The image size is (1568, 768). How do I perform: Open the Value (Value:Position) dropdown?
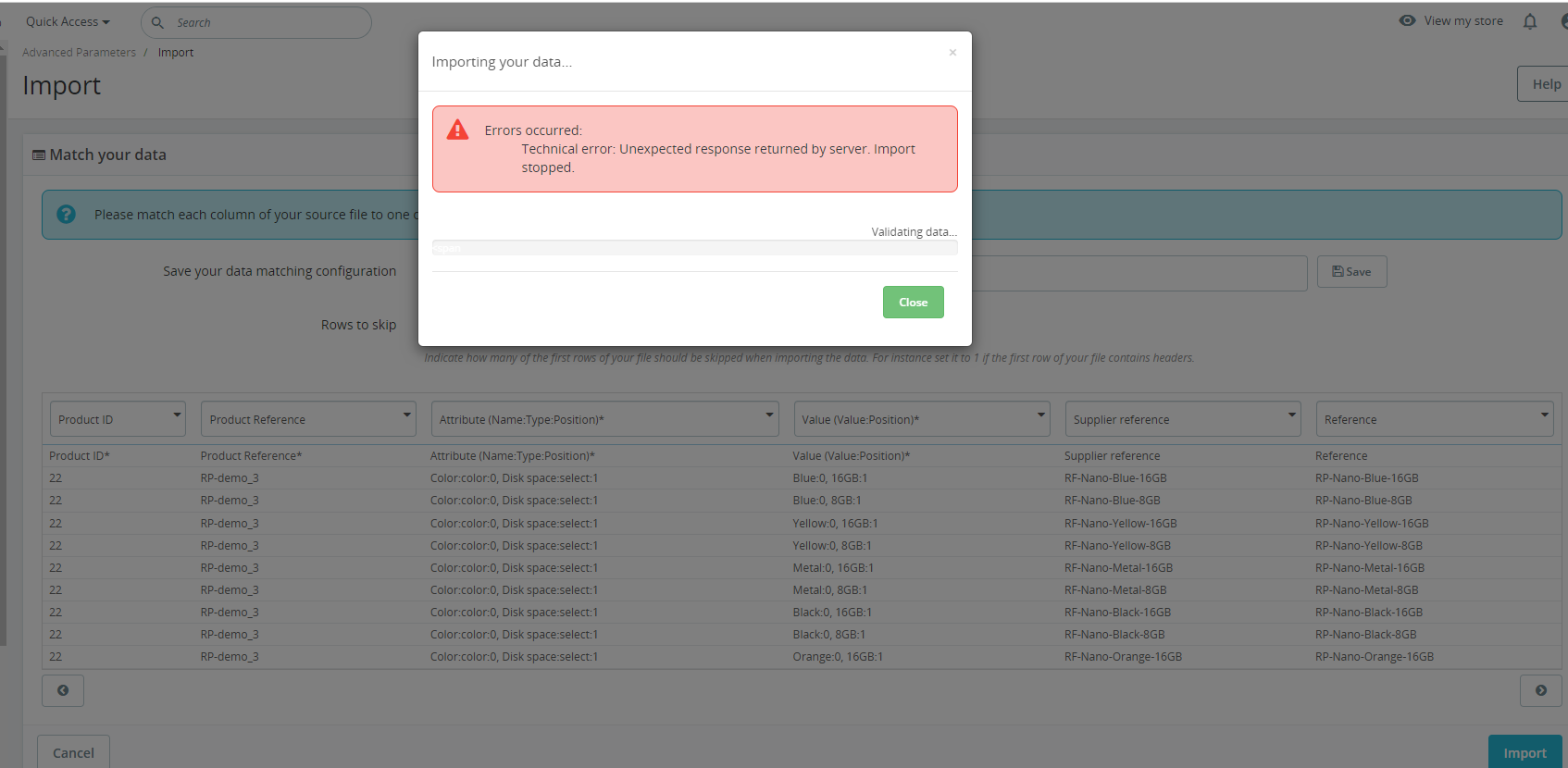[922, 419]
